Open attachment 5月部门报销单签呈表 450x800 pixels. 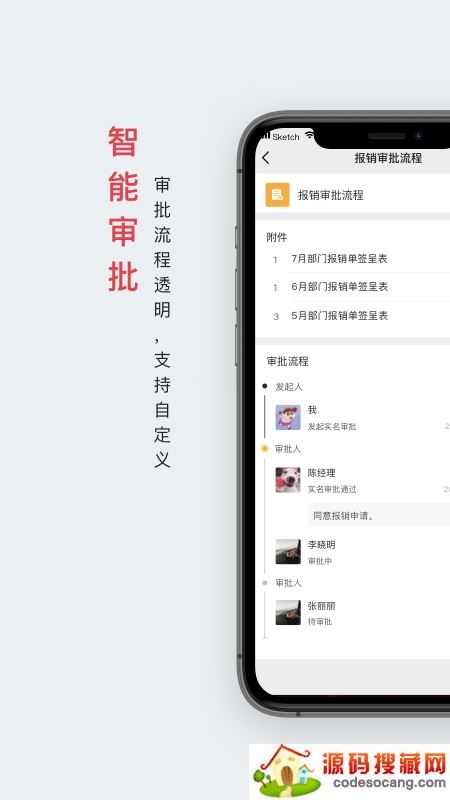point(339,316)
